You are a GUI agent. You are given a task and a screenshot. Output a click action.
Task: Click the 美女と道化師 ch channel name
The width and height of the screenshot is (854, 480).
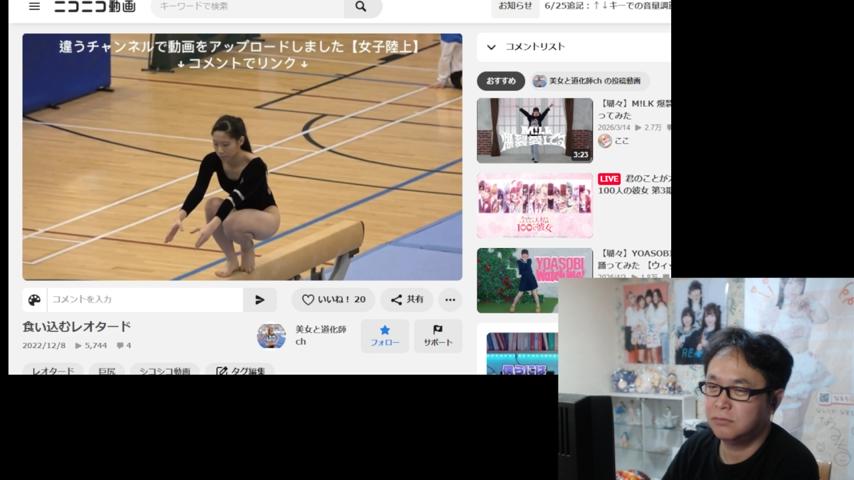(x=321, y=335)
